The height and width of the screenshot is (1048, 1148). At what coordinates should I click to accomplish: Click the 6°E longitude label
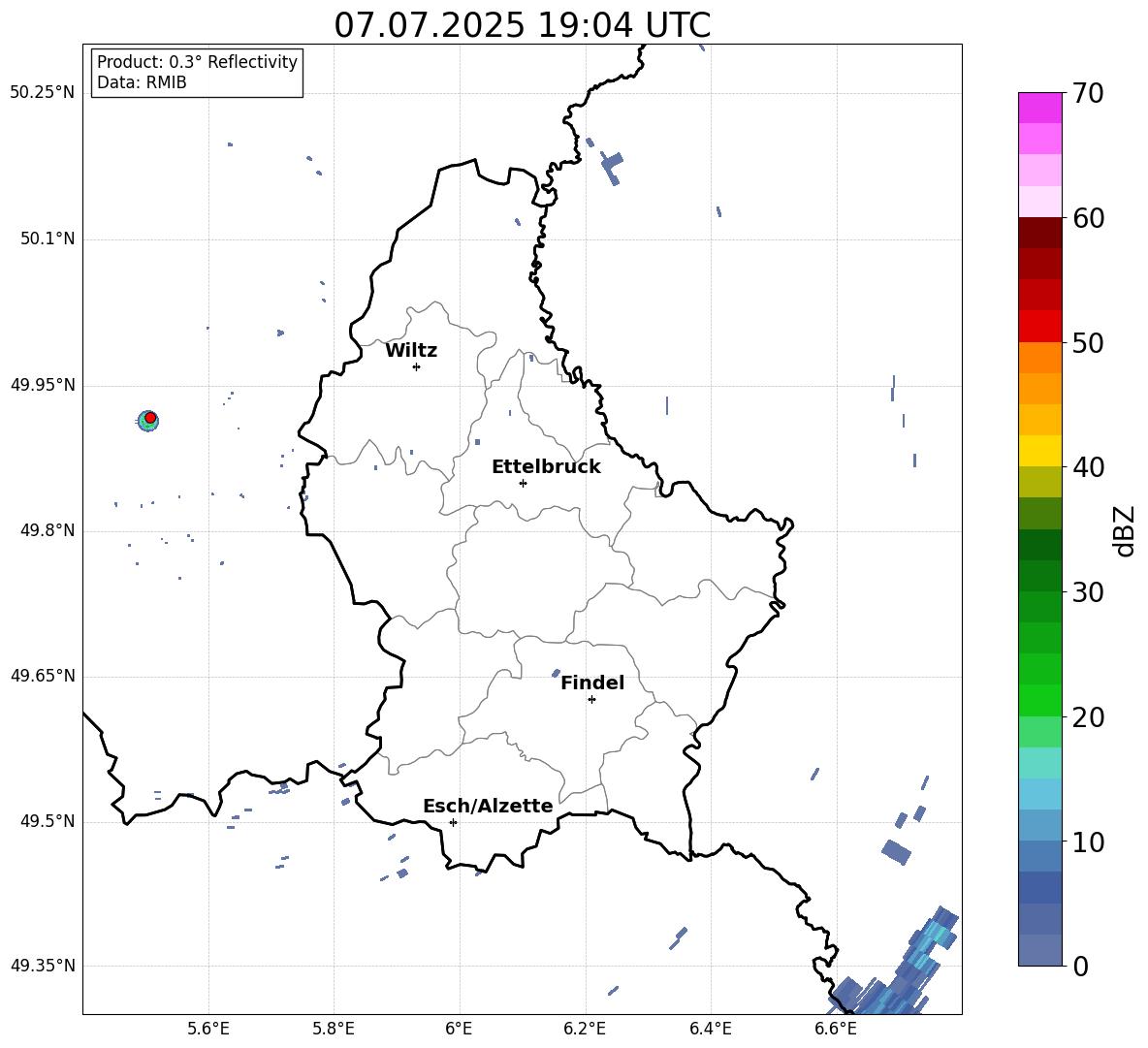pyautogui.click(x=459, y=1029)
